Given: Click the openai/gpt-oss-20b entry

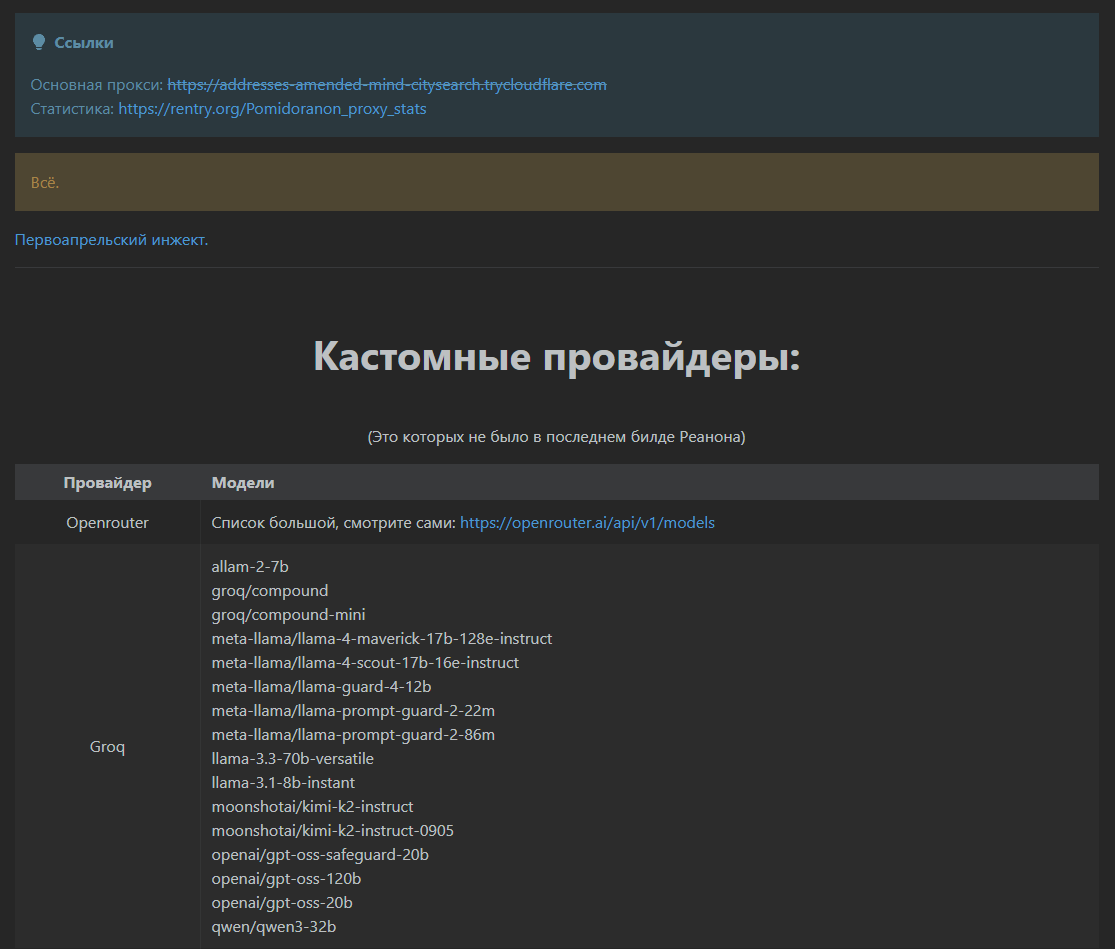Looking at the screenshot, I should point(282,903).
